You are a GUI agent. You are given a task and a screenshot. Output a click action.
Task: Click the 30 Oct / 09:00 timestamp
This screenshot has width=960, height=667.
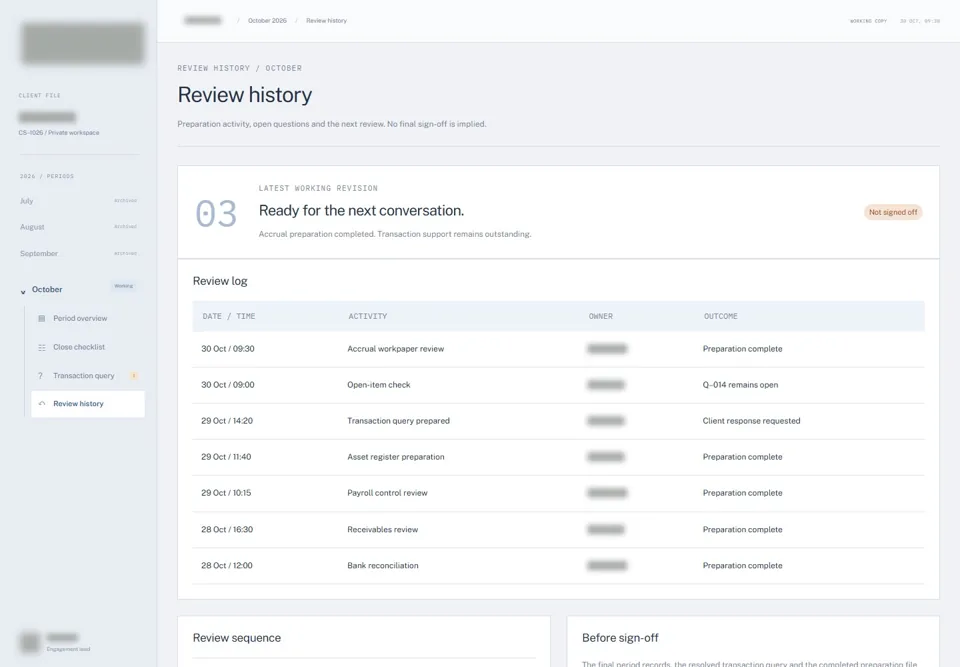click(x=228, y=385)
